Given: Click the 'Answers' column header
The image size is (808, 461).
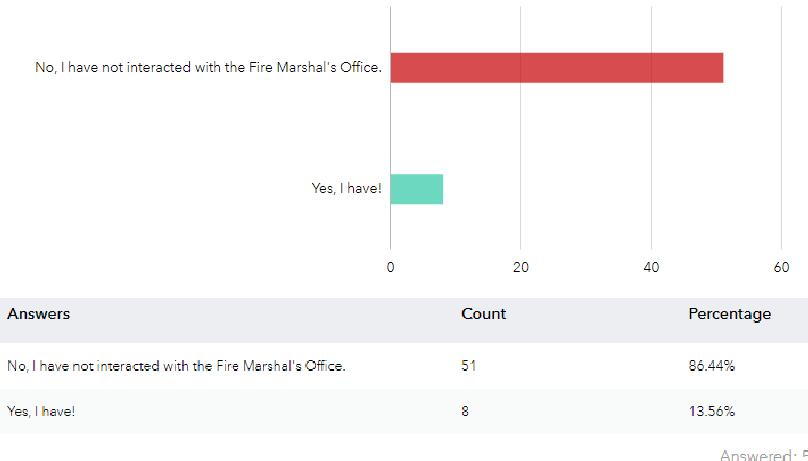Looking at the screenshot, I should pos(38,314).
